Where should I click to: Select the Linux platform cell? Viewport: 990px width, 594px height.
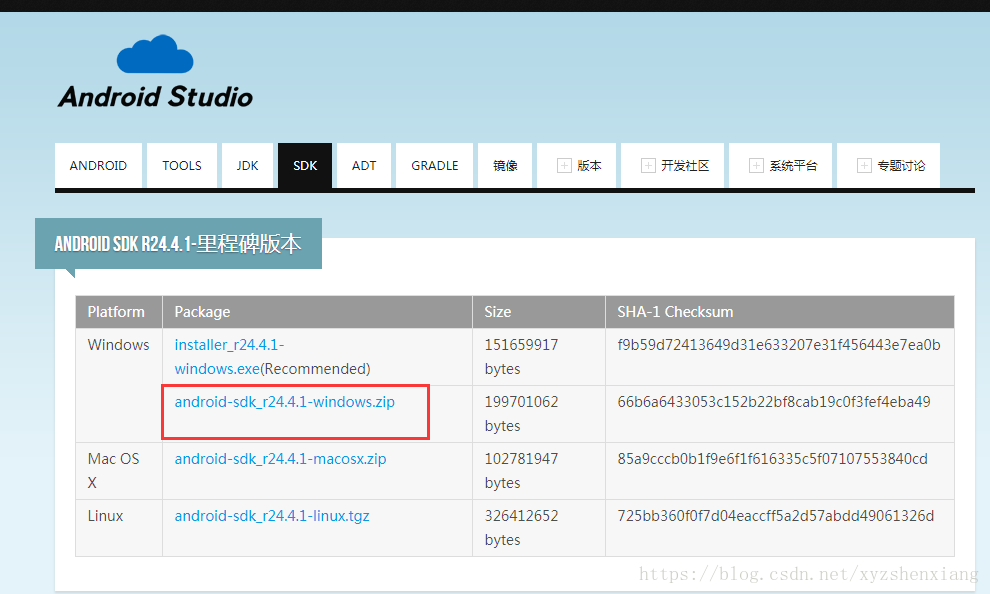[119, 528]
